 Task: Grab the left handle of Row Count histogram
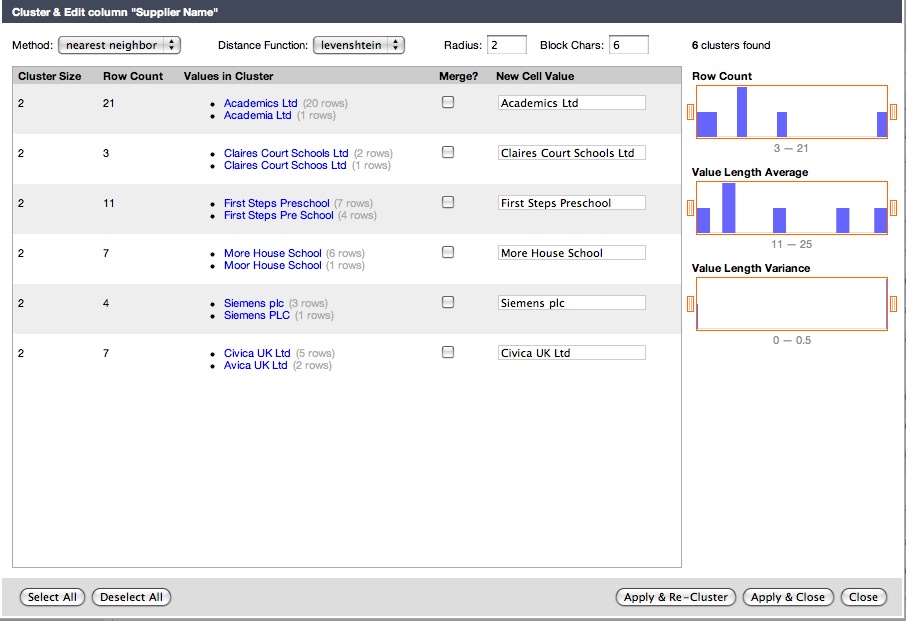pos(690,111)
